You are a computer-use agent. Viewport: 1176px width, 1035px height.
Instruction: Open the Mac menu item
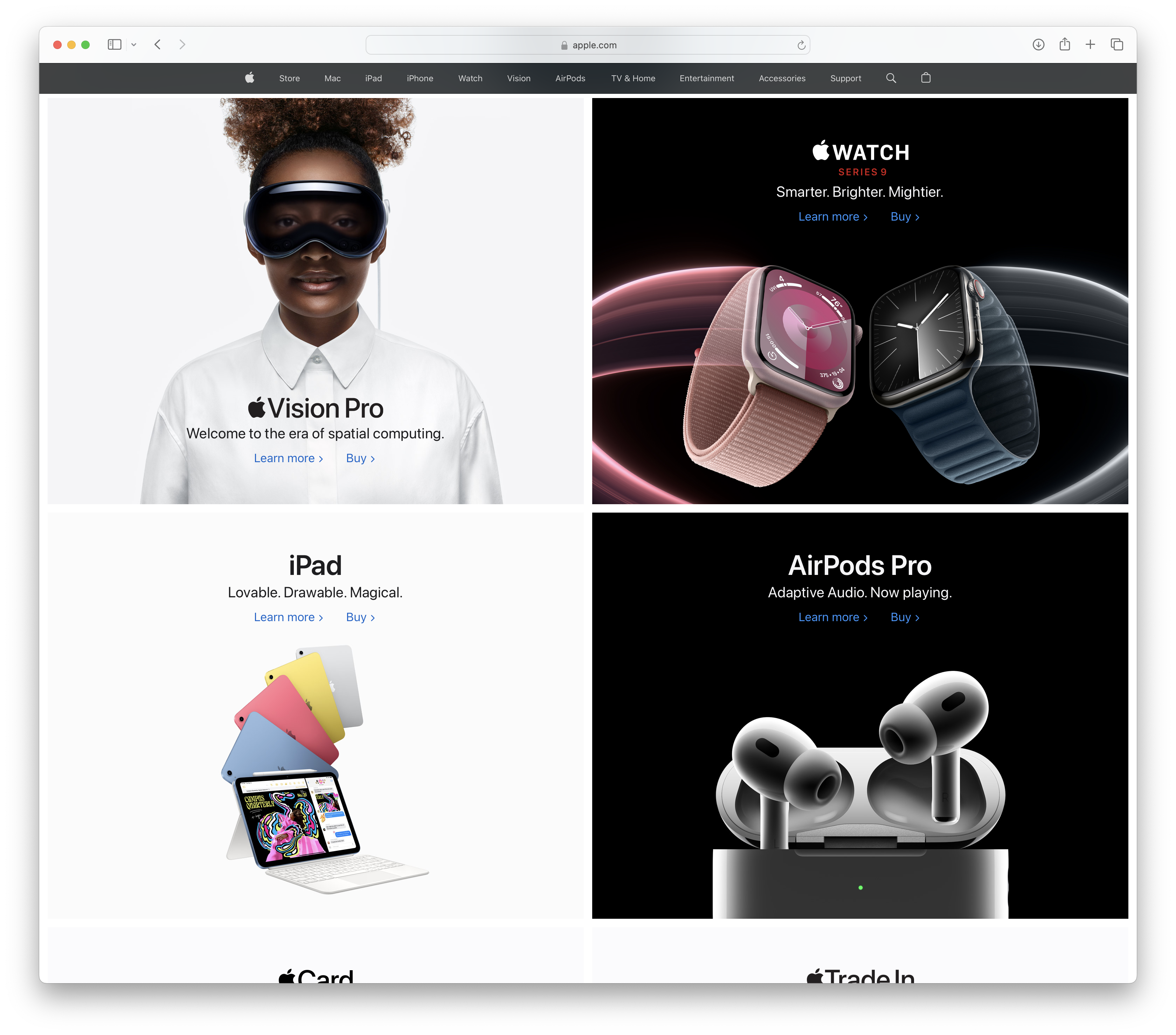pos(332,78)
